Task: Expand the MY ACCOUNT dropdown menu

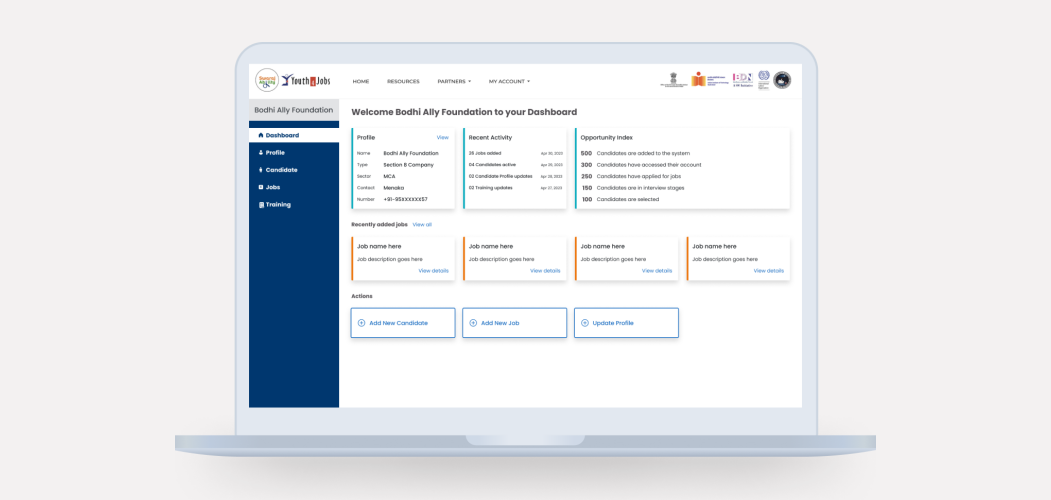Action: tap(509, 81)
